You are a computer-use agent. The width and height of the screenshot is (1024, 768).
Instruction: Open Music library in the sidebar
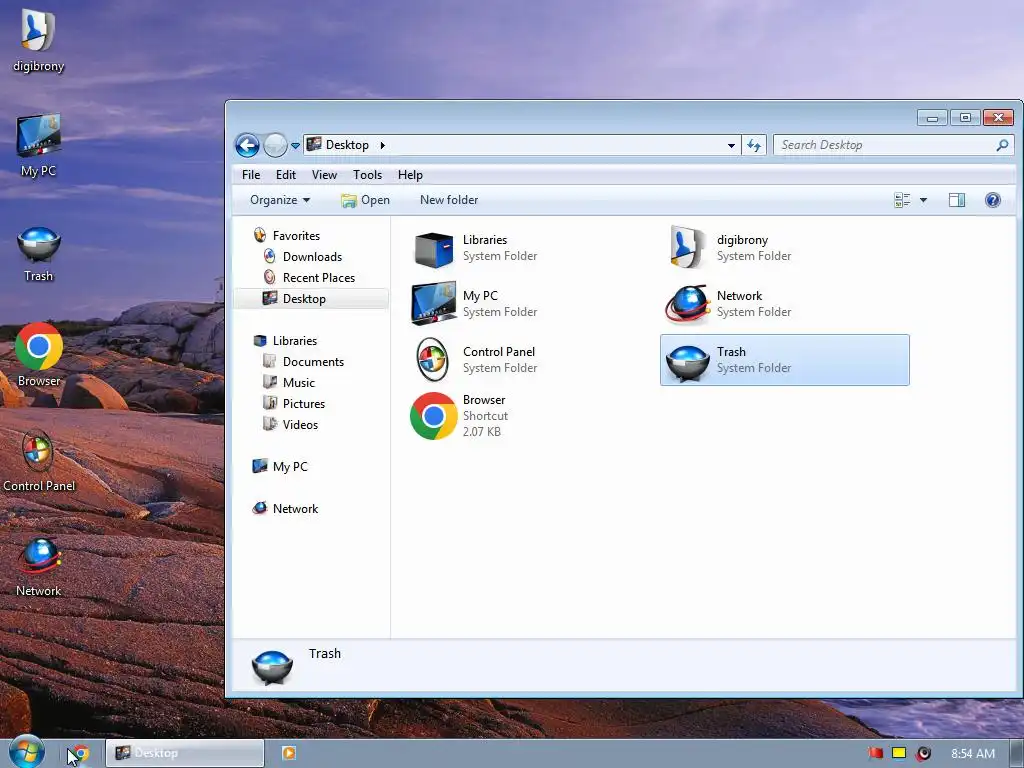tap(298, 383)
